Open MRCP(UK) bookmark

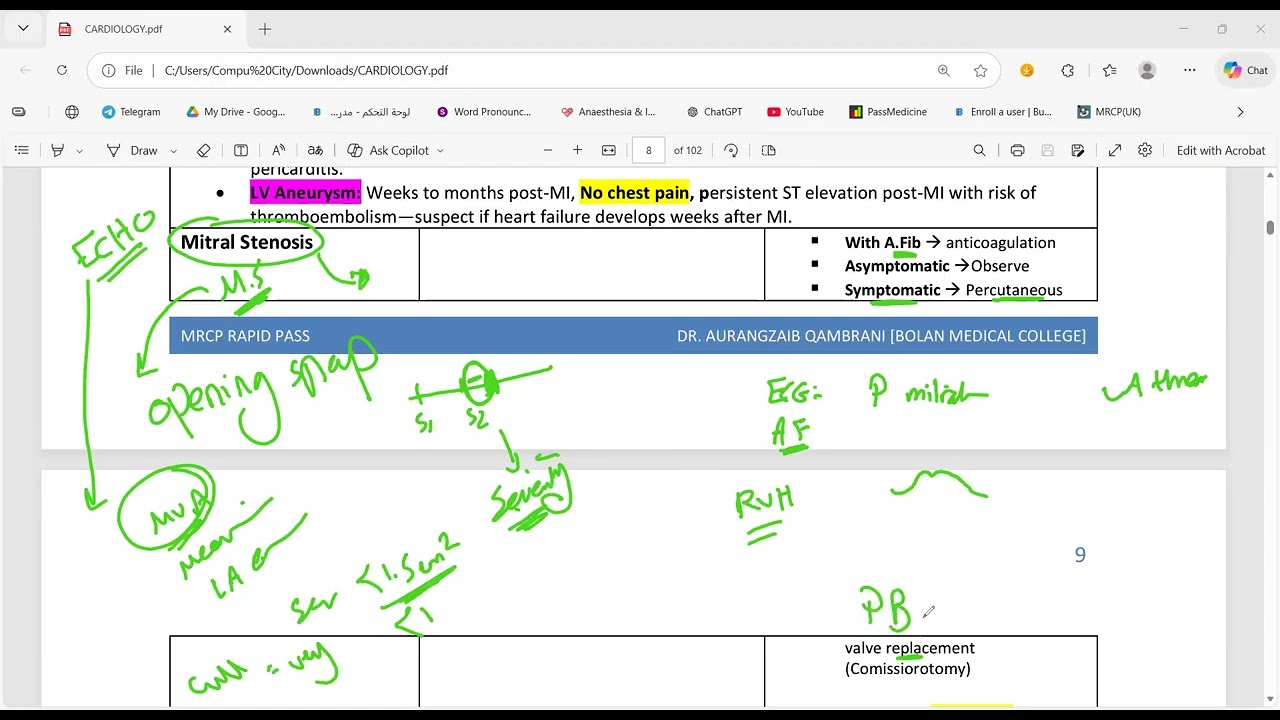tap(1109, 112)
